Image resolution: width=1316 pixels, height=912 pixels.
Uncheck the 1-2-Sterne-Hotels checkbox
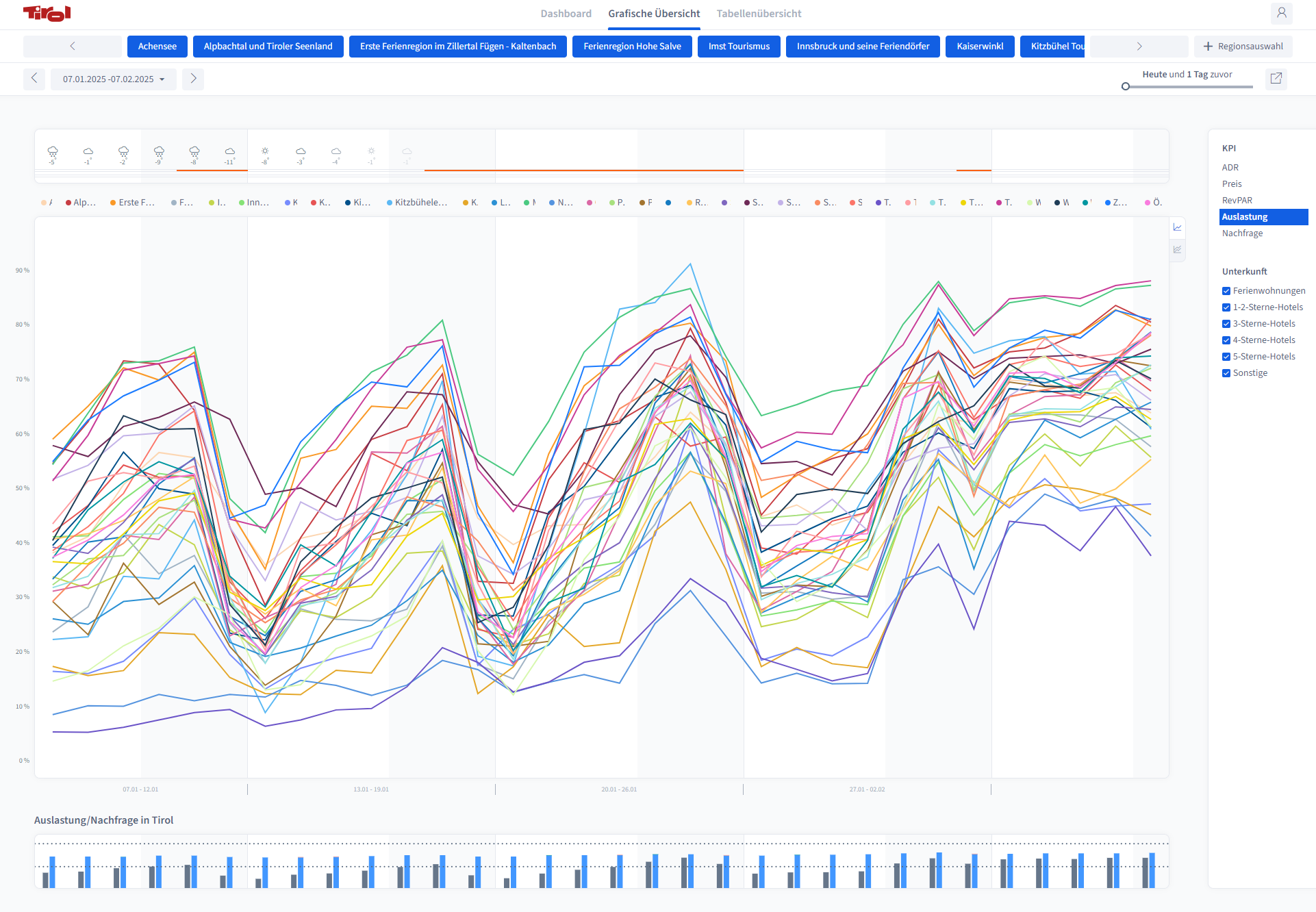[1226, 307]
